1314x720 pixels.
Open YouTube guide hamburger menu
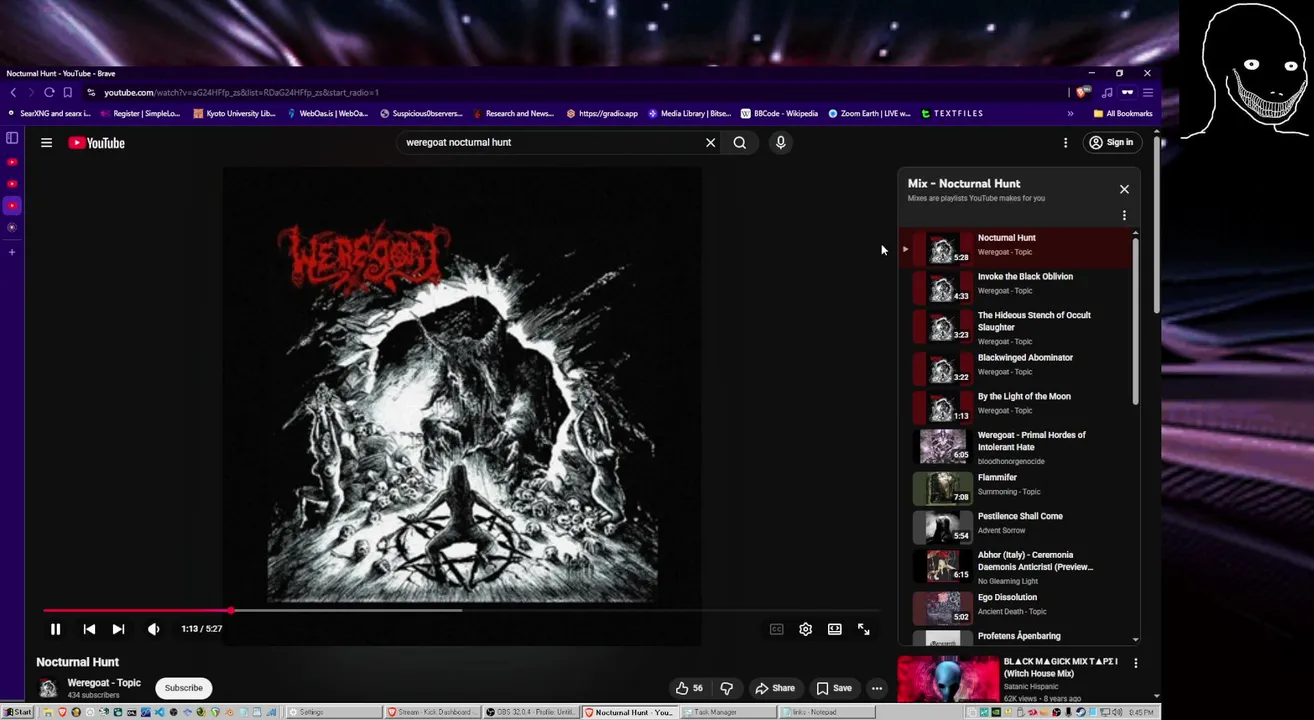[46, 143]
